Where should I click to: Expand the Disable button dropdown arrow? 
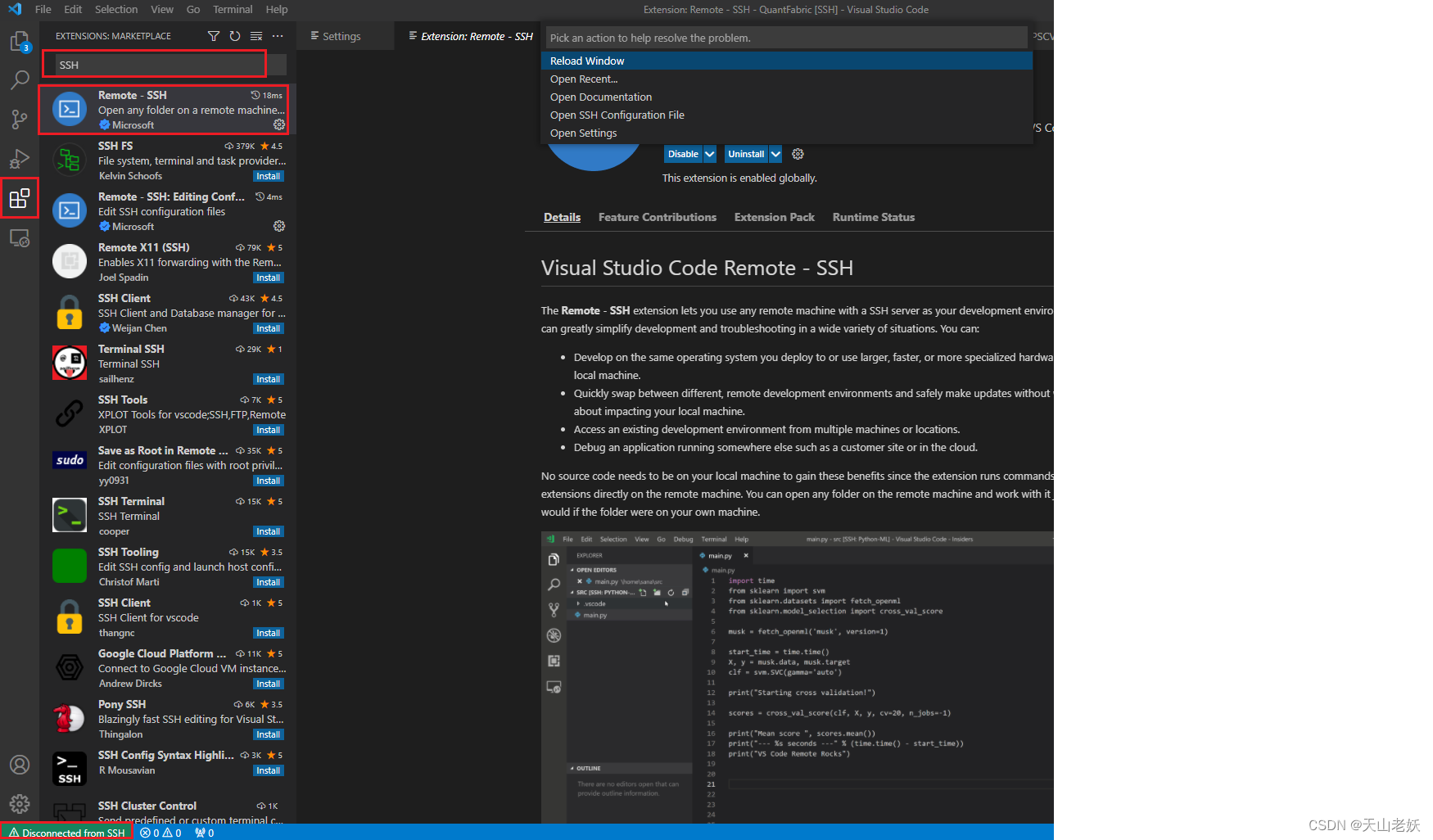[x=710, y=154]
